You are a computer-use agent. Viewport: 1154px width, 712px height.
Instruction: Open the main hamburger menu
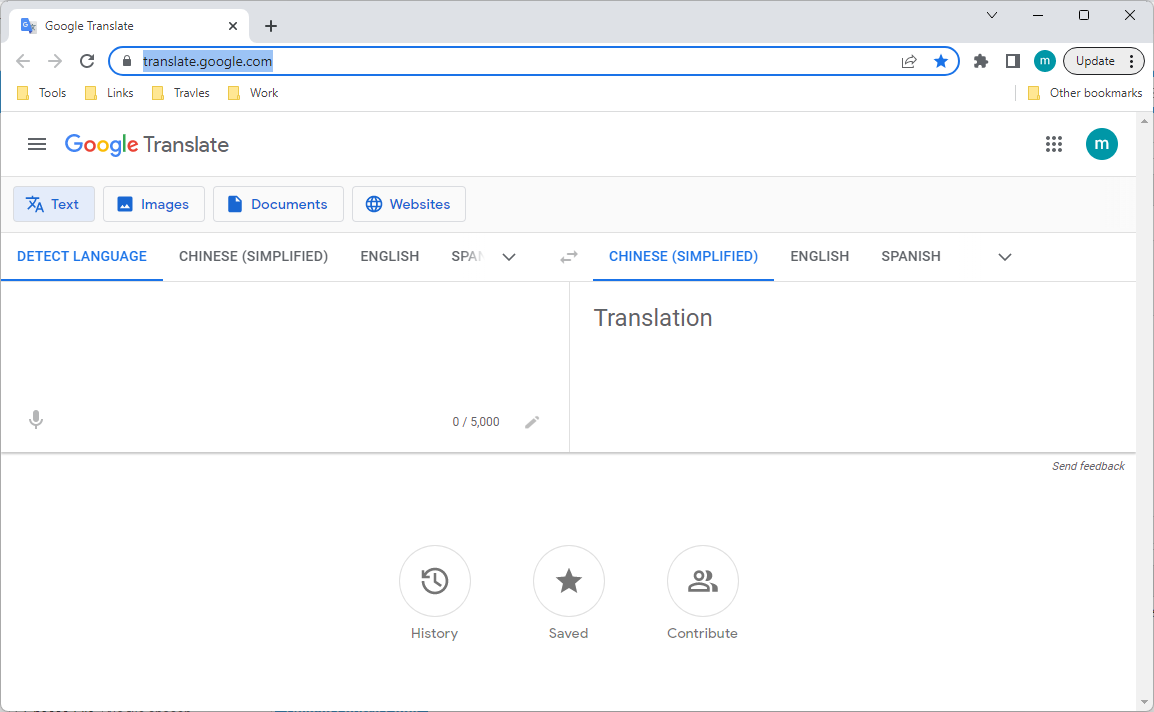[37, 144]
